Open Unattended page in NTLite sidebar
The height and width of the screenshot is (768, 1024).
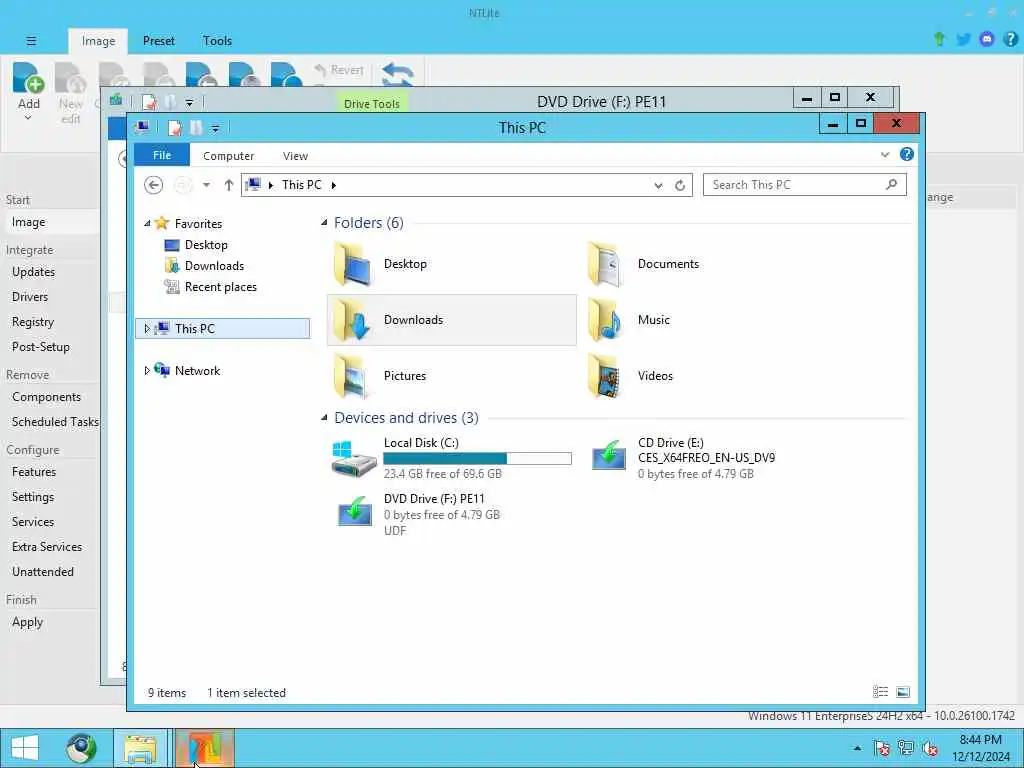pos(43,571)
